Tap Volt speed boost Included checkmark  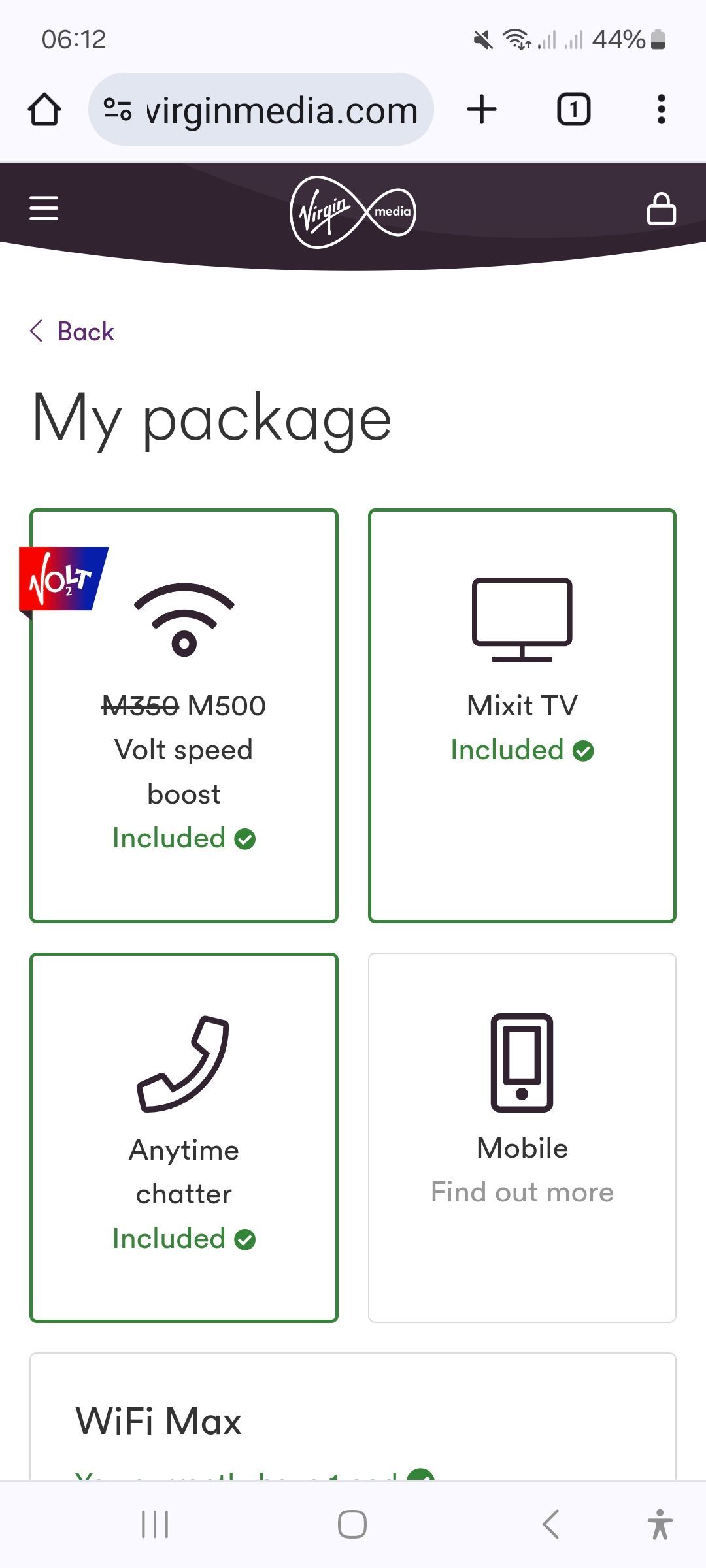click(x=245, y=839)
